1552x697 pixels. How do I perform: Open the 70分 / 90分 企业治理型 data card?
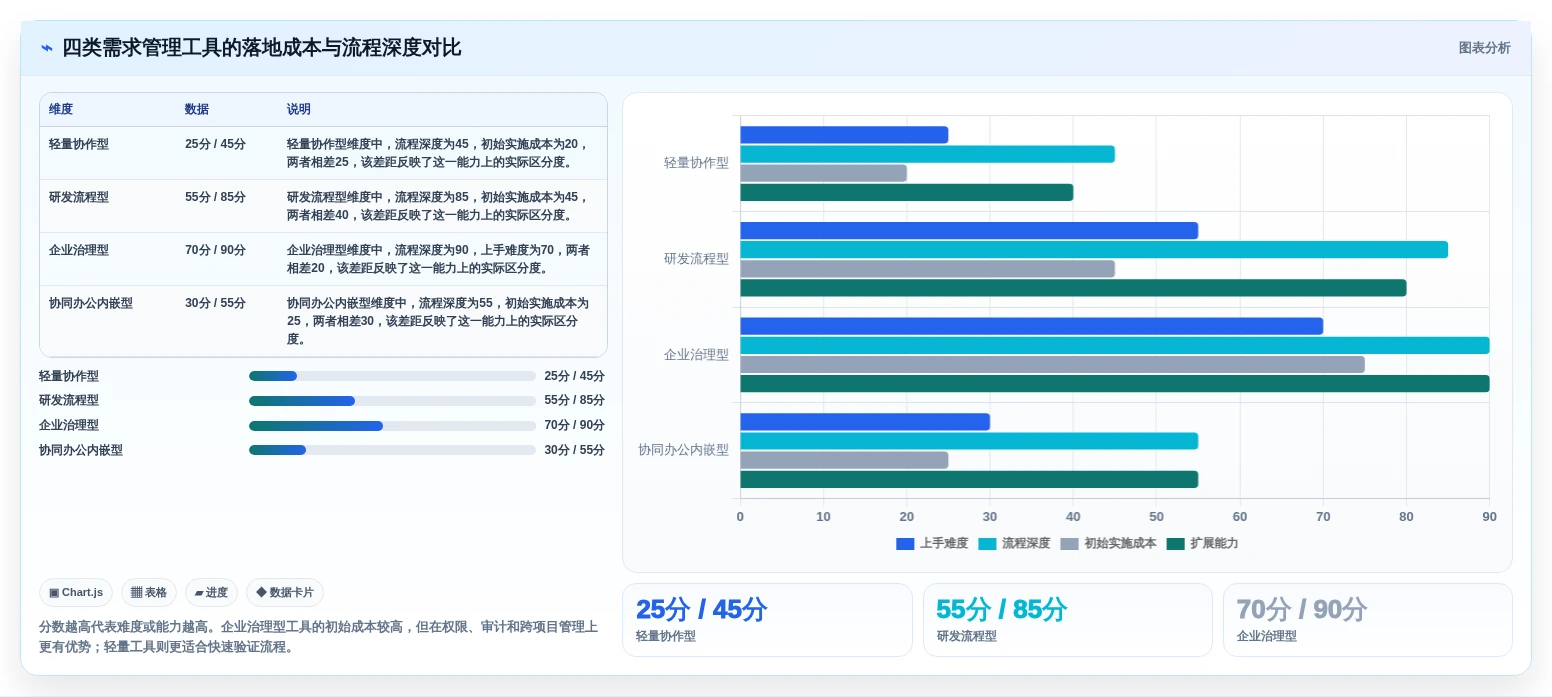tap(1367, 620)
